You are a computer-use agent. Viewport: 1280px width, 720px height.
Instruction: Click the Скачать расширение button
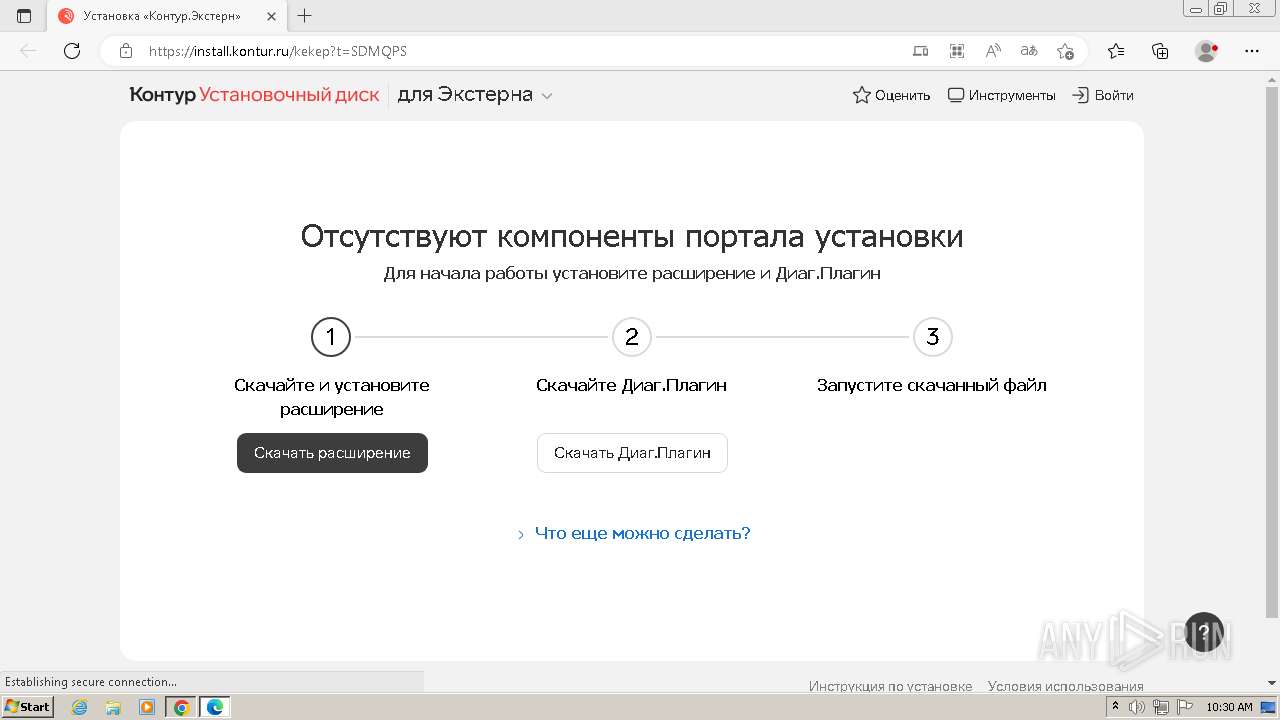[x=332, y=453]
